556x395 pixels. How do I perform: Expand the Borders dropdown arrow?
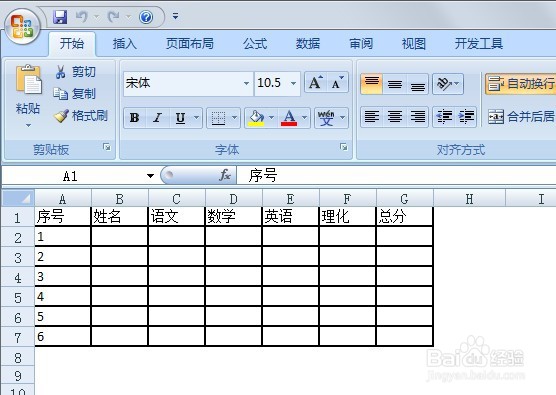(x=235, y=117)
